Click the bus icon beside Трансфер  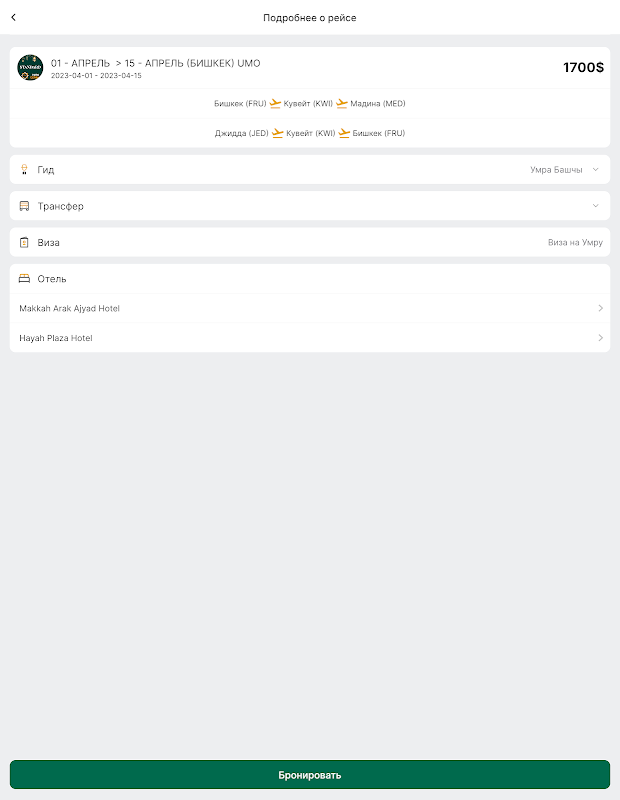pos(24,206)
